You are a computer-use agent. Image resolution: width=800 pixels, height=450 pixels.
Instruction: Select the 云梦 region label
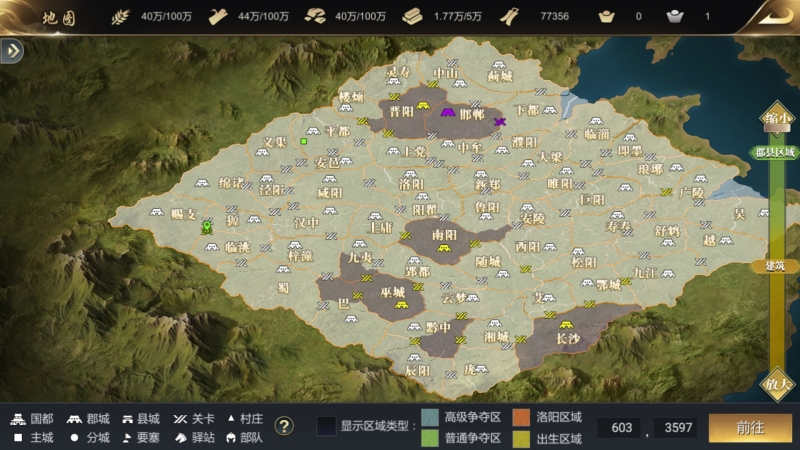tap(454, 298)
